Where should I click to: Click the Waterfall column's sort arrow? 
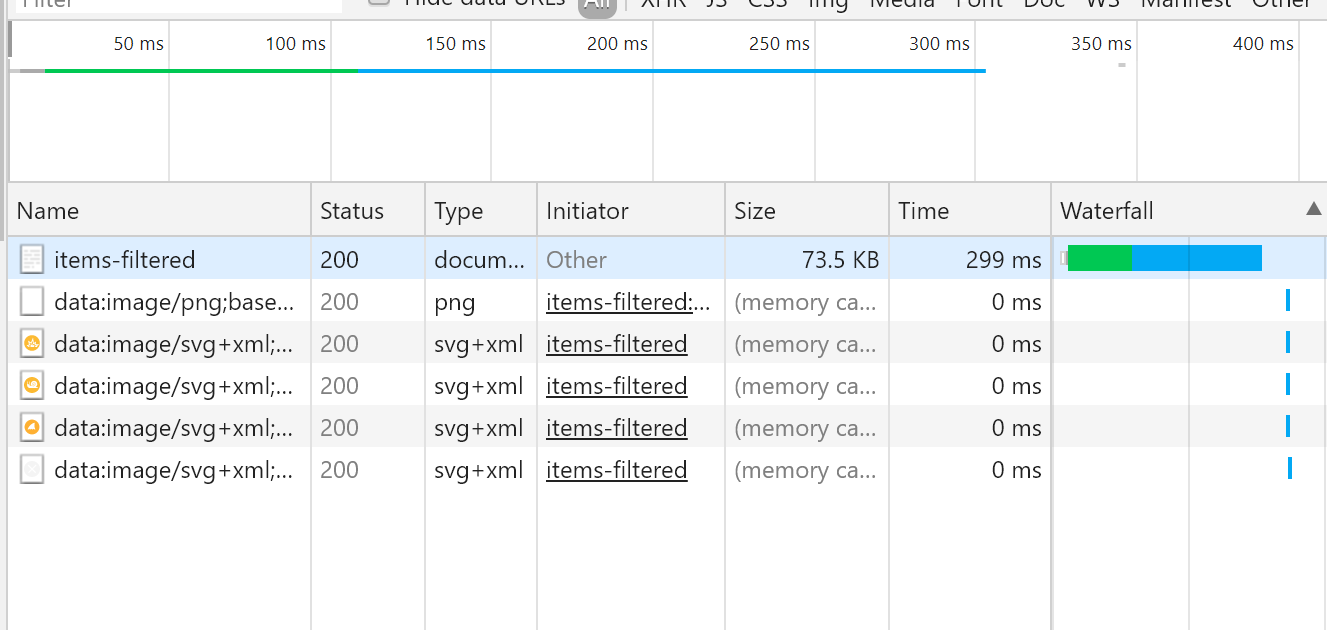1313,209
